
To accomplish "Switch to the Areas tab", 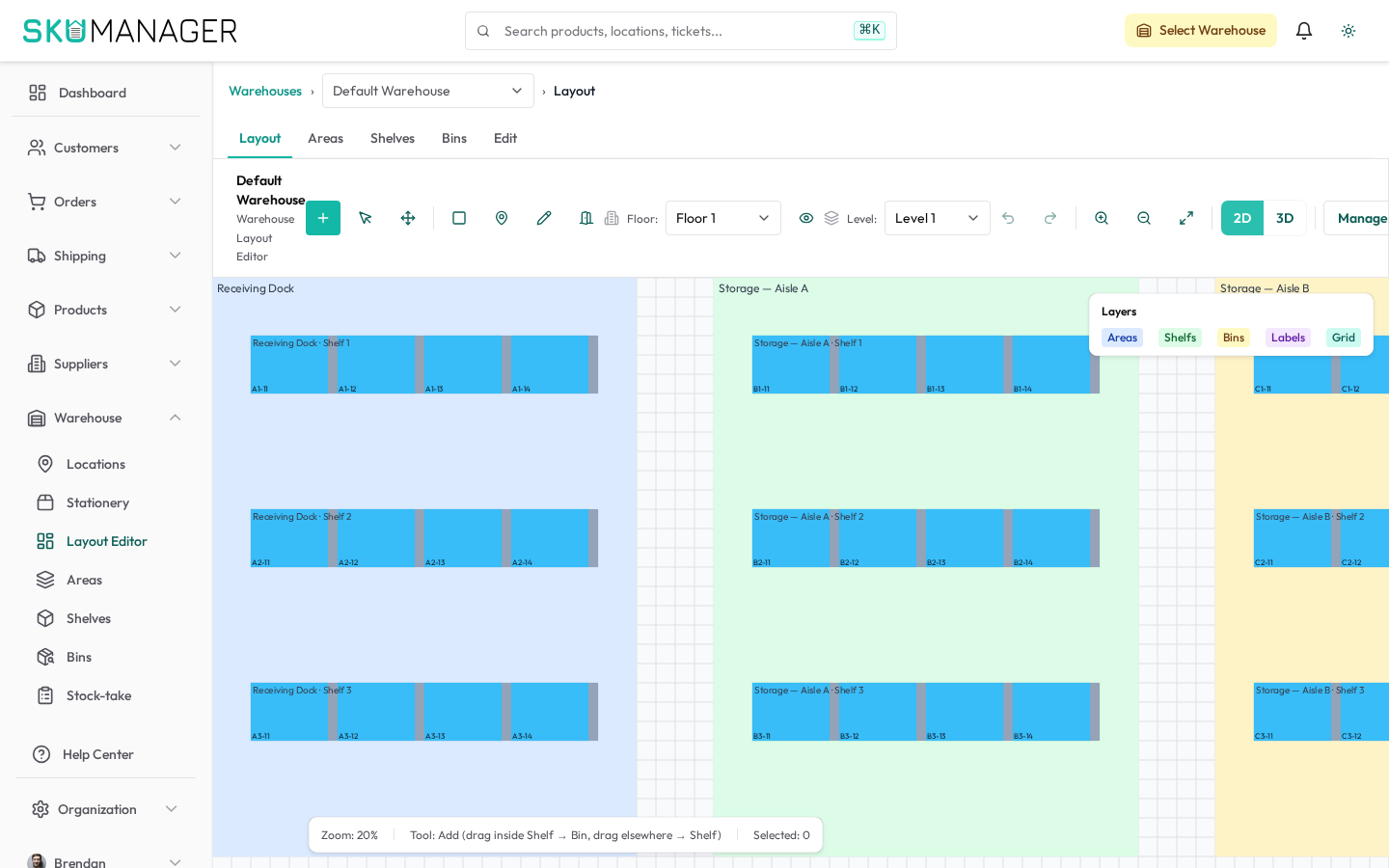I will coord(325,139).
